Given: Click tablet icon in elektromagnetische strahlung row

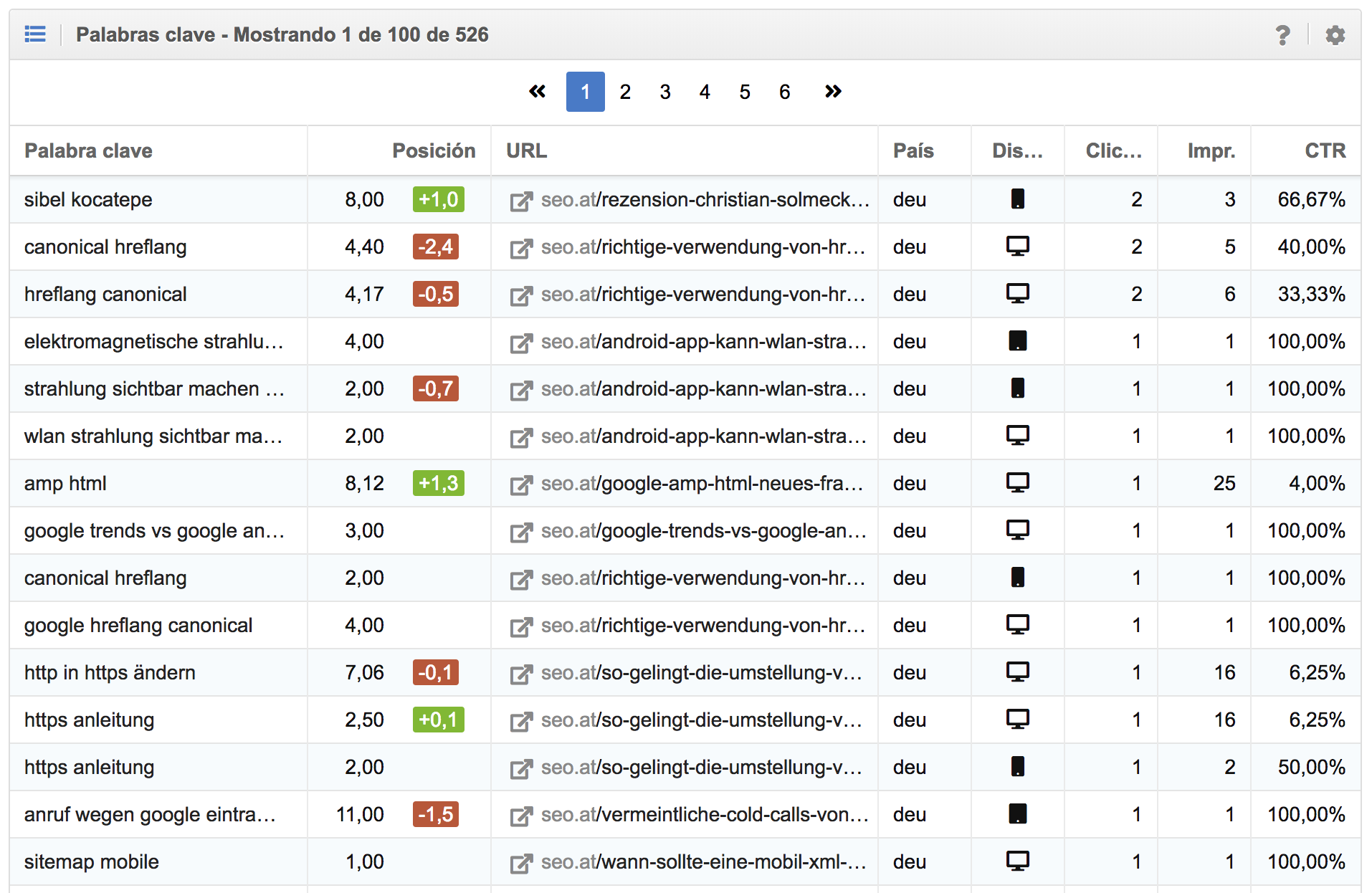Looking at the screenshot, I should [x=1017, y=341].
